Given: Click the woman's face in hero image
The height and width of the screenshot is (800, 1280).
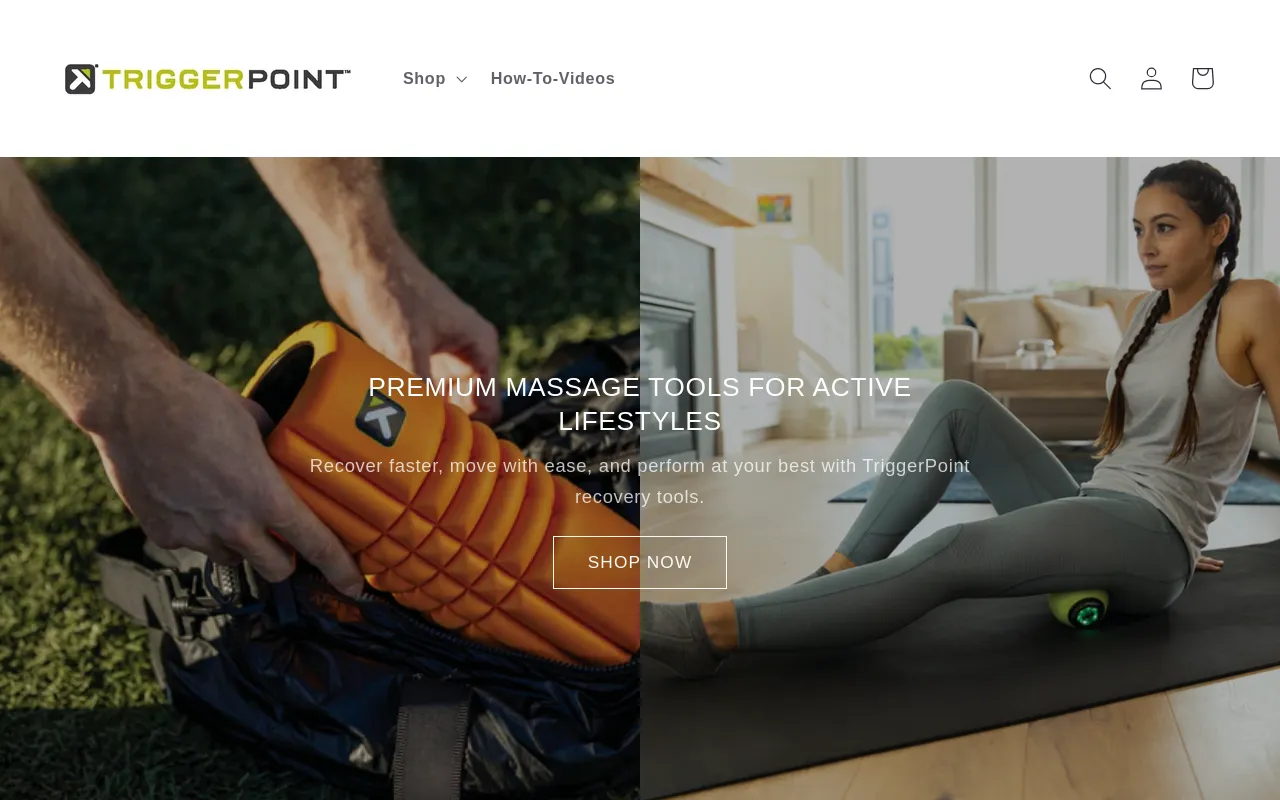Looking at the screenshot, I should tap(1171, 240).
